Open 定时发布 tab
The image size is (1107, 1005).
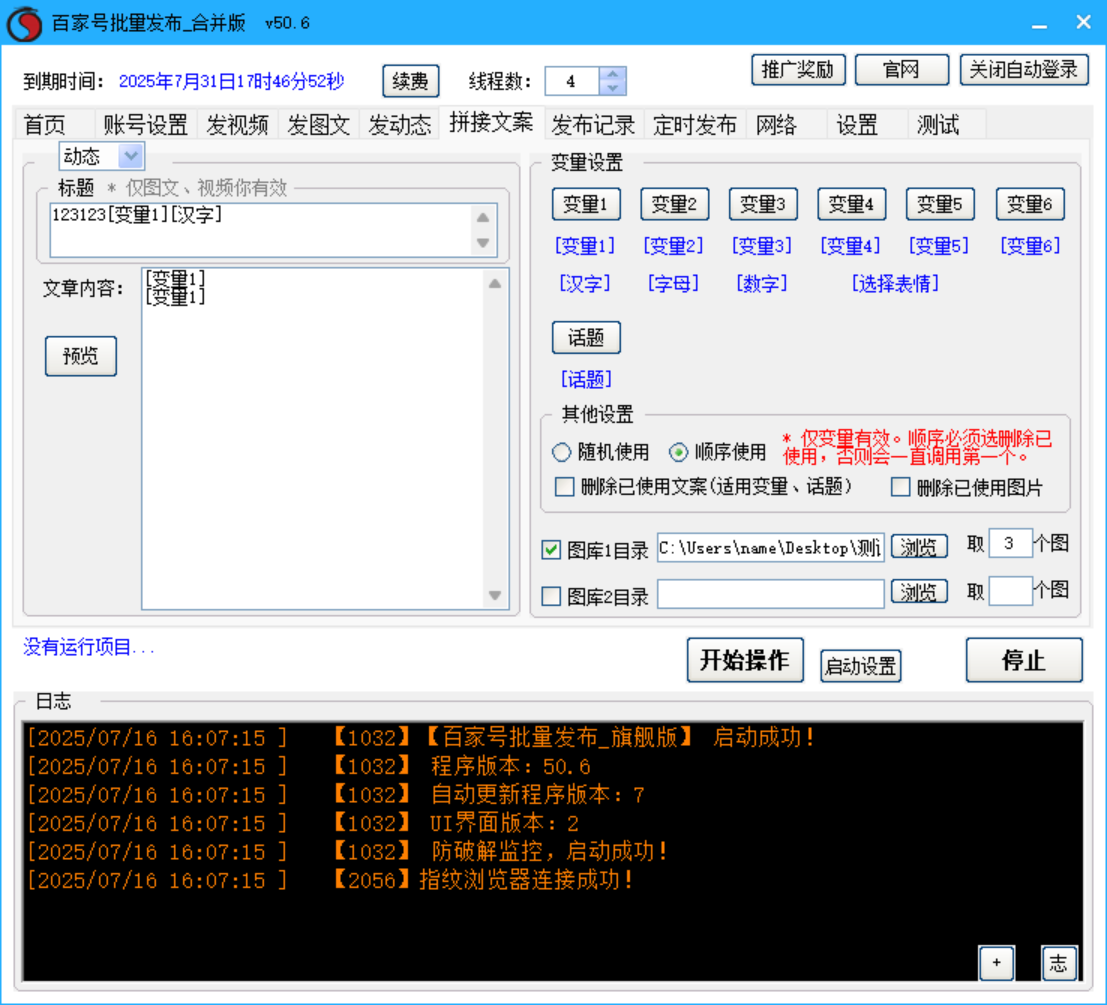695,125
